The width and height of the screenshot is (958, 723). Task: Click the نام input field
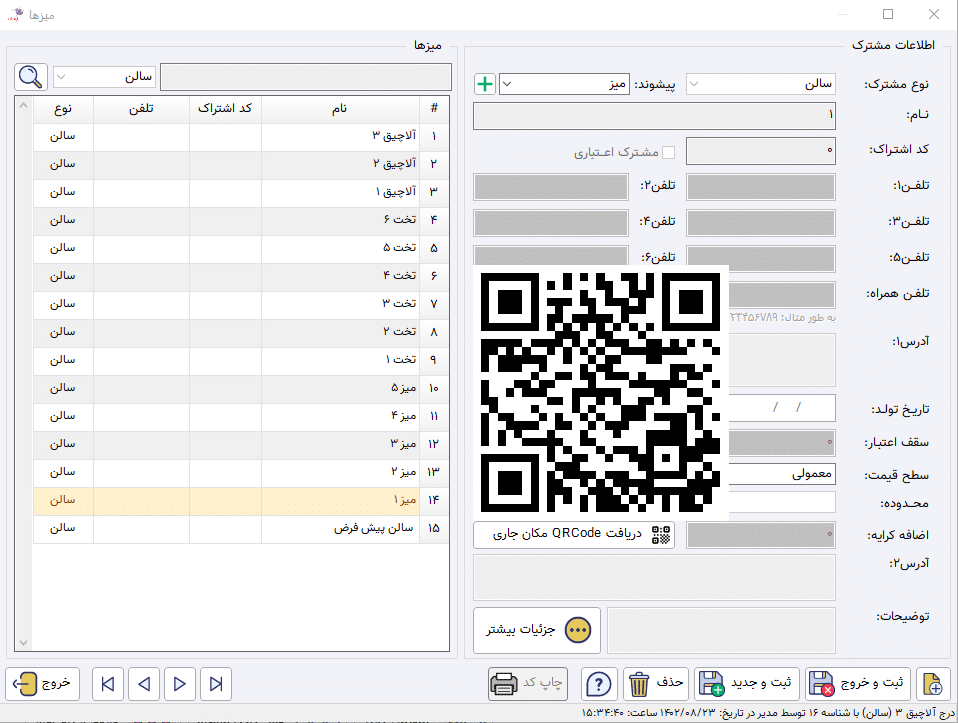click(x=654, y=116)
